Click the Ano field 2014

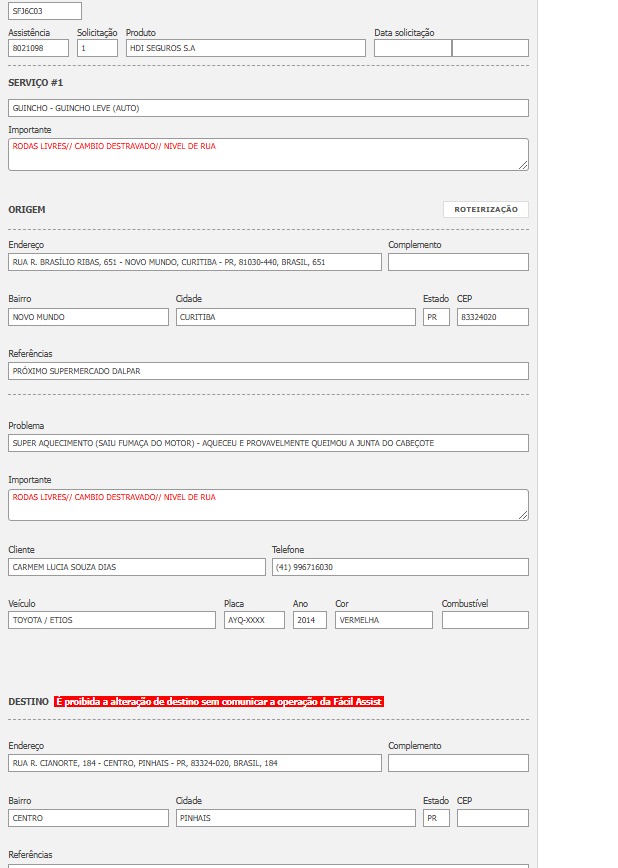[310, 620]
